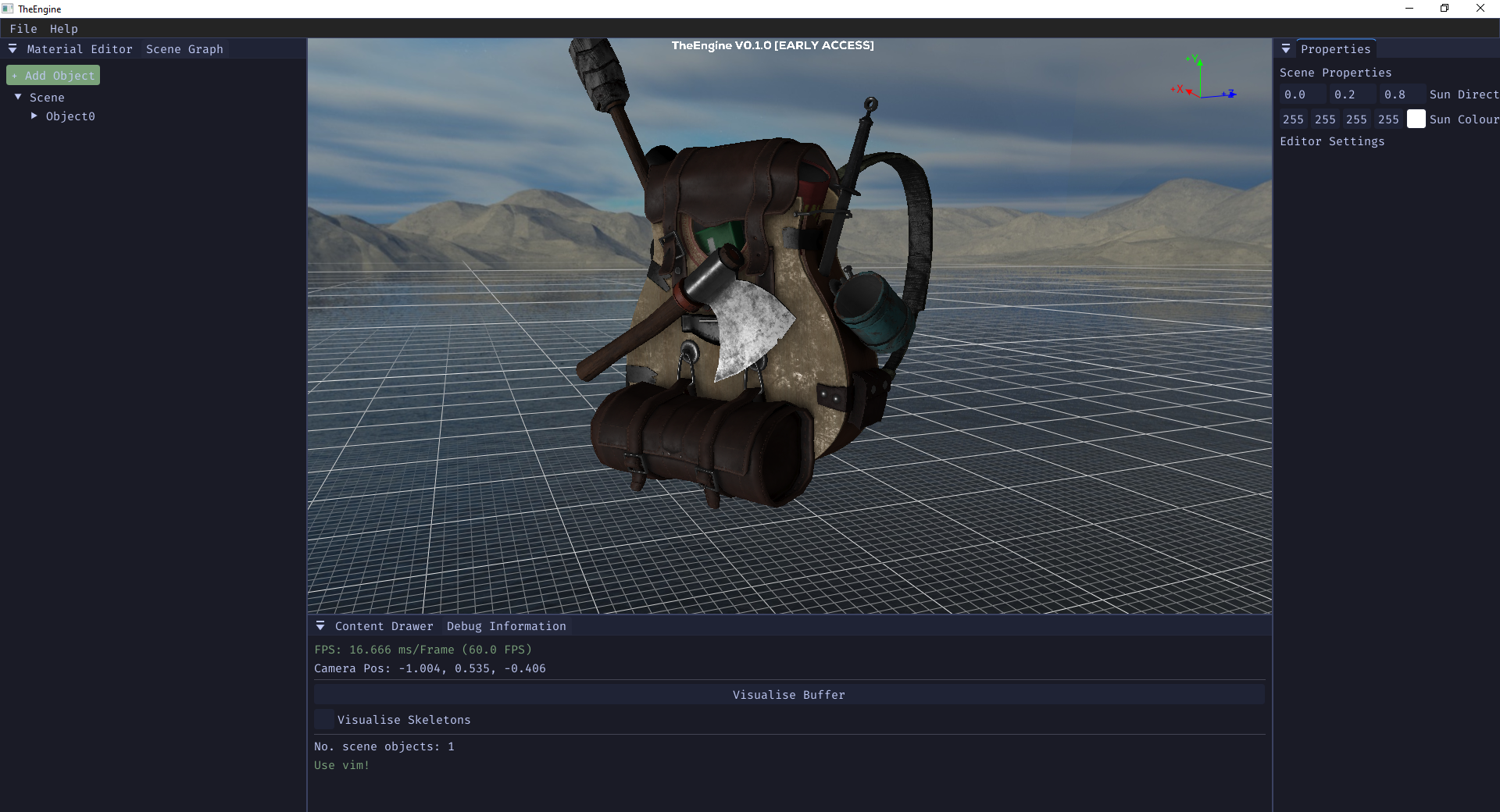Image resolution: width=1500 pixels, height=812 pixels.
Task: Click the Visualise Buffer button
Action: (789, 694)
